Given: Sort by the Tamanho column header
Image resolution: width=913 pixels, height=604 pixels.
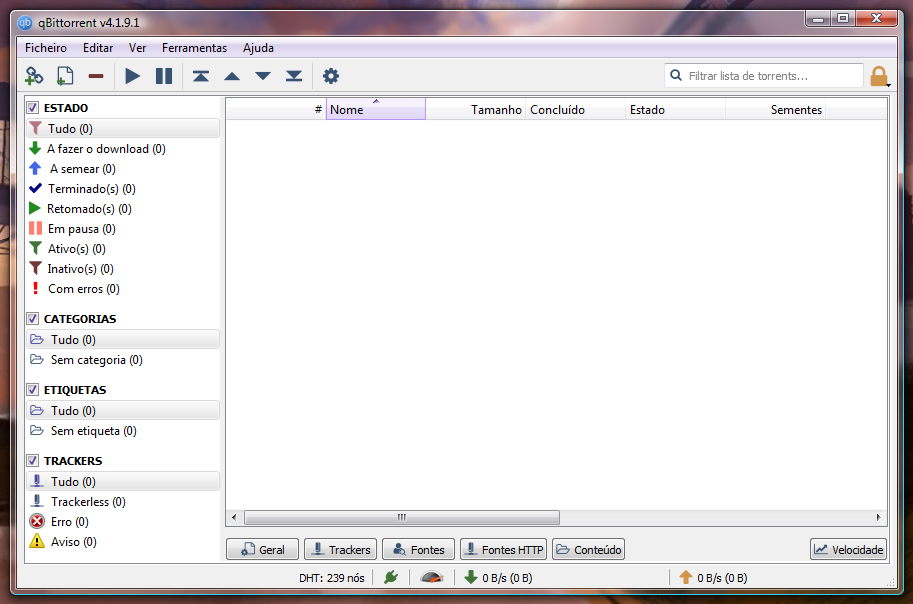Looking at the screenshot, I should click(x=476, y=110).
